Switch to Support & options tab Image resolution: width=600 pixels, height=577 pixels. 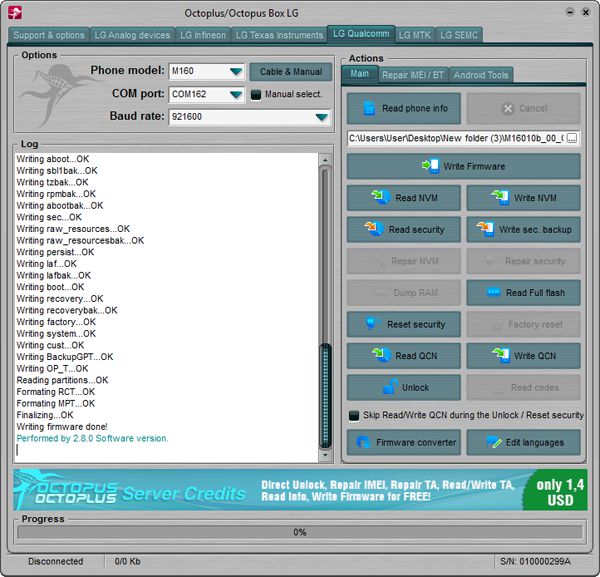49,35
